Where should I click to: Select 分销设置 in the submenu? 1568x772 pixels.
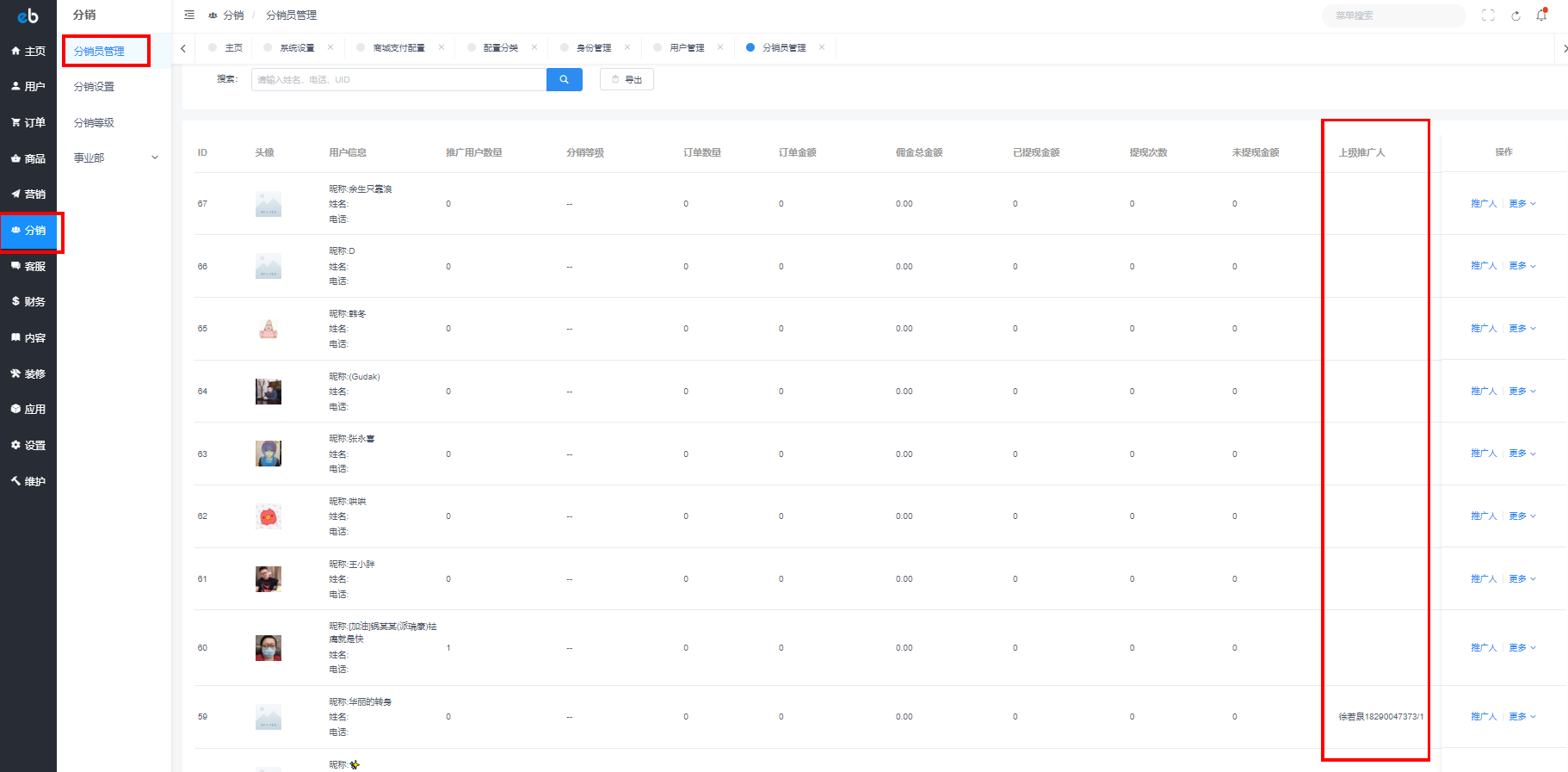(x=94, y=87)
